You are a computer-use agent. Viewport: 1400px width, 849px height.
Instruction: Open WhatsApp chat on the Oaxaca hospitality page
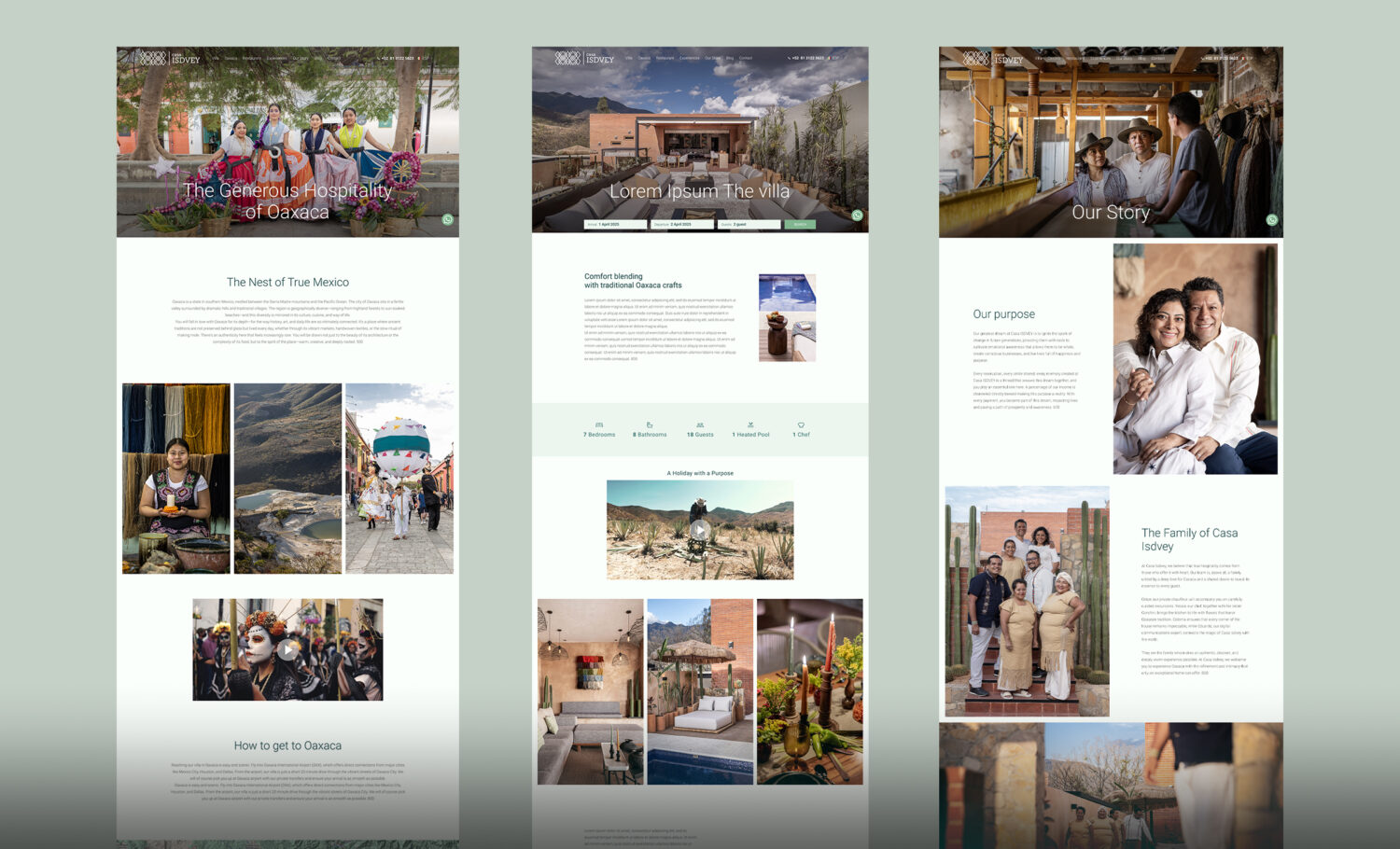pyautogui.click(x=448, y=220)
